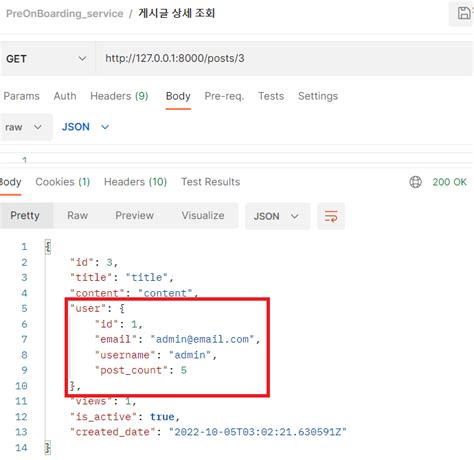Switch to the Params tab

point(21,96)
